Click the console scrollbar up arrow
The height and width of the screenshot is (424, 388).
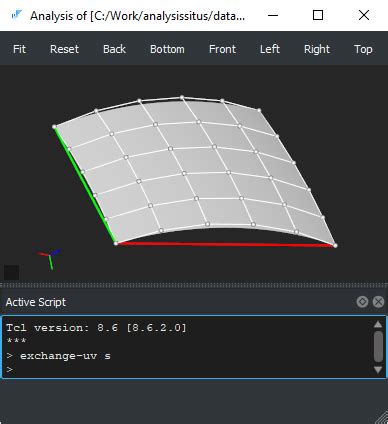pyautogui.click(x=378, y=324)
